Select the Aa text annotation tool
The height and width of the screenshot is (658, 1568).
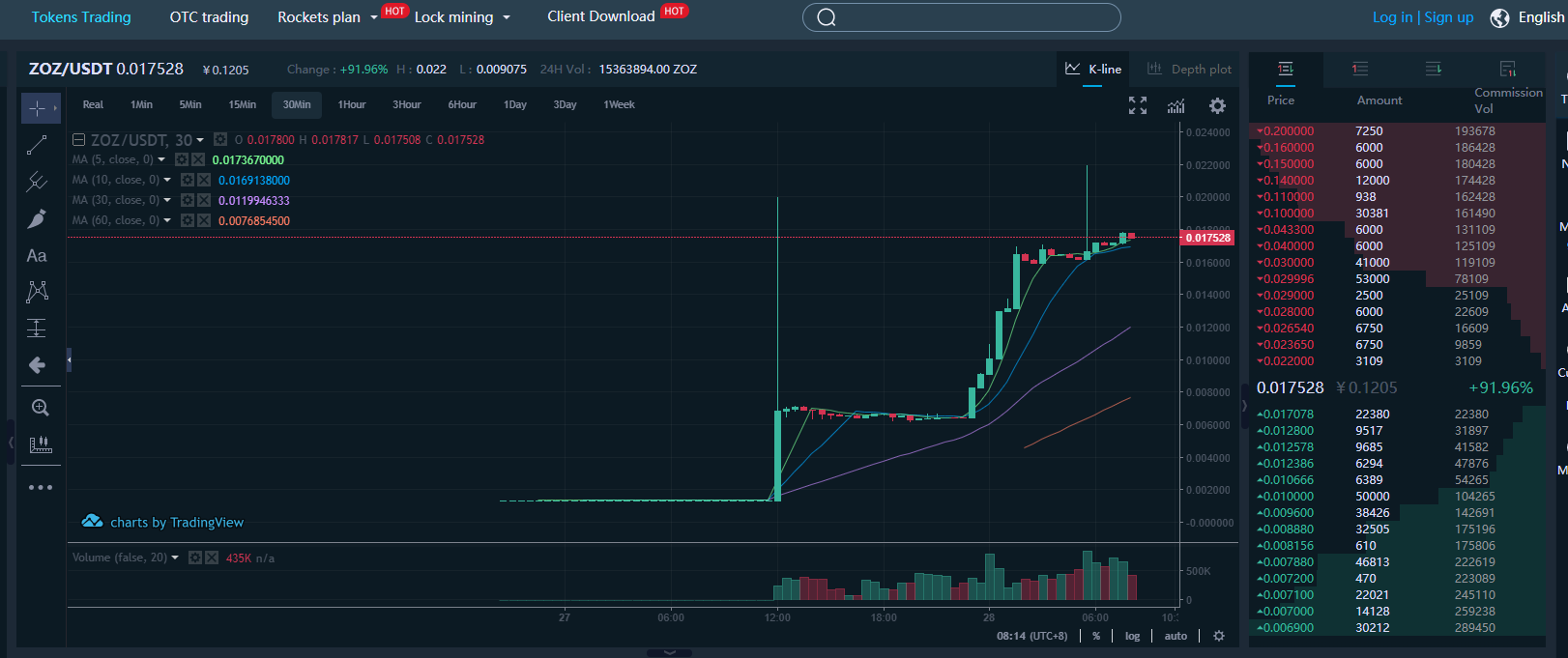(37, 256)
